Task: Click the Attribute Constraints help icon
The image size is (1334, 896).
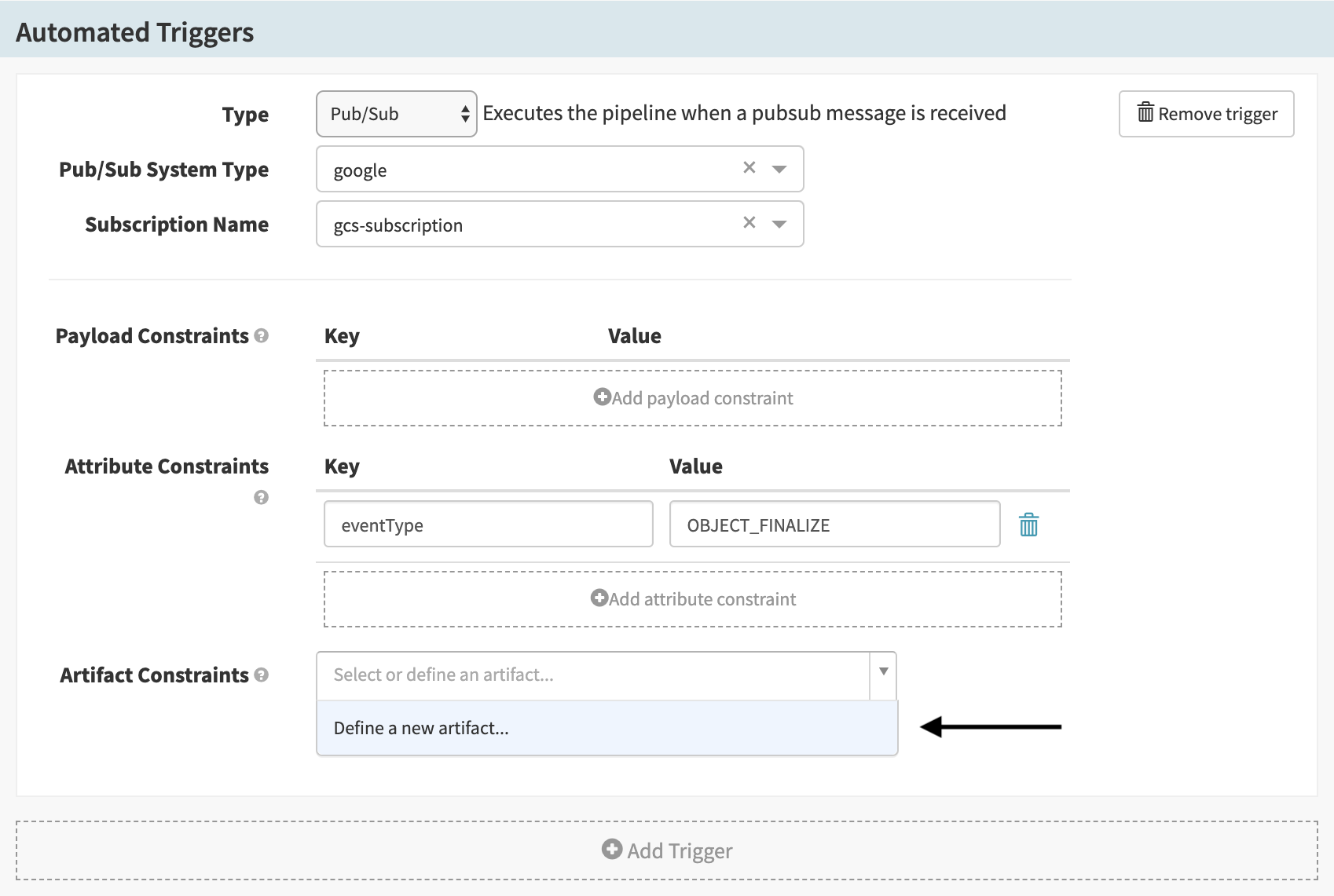Action: (262, 497)
